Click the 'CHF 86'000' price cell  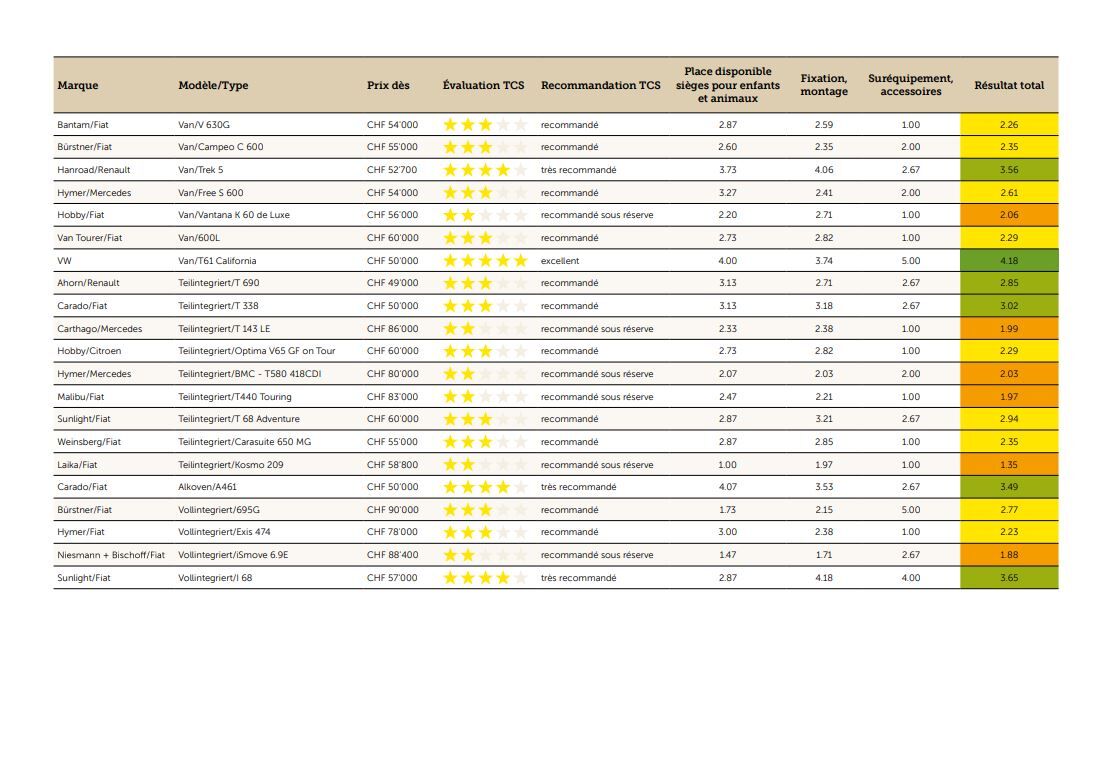coord(393,329)
